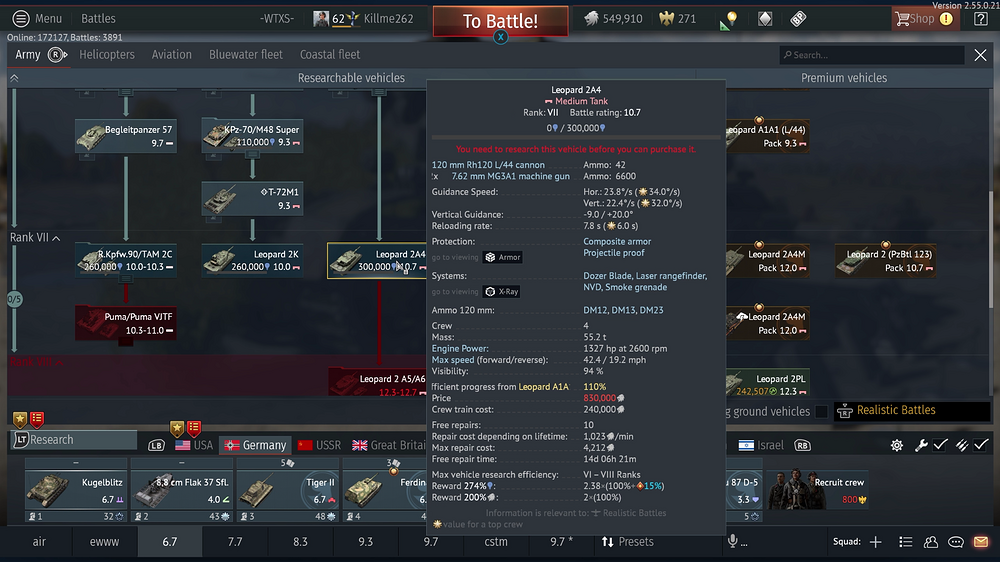Switch to the USSR nation tab
This screenshot has height=562, width=1000.
[x=320, y=445]
